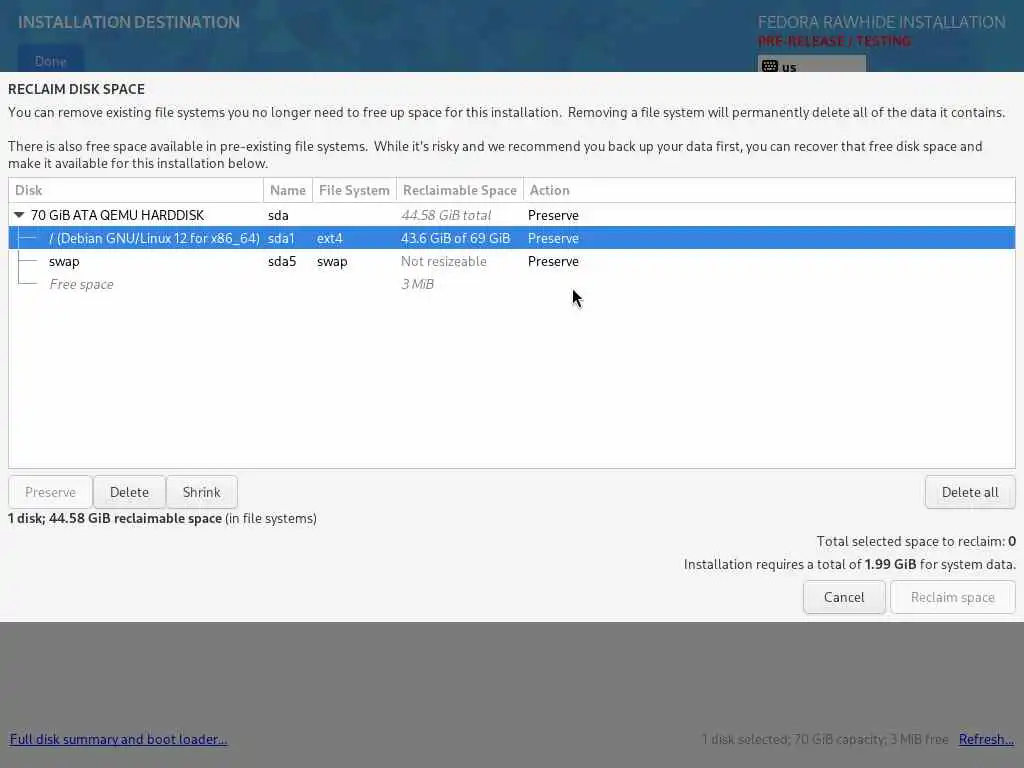Collapse the 70 GiB ATA QEMU HARDDISK row

(x=19, y=215)
